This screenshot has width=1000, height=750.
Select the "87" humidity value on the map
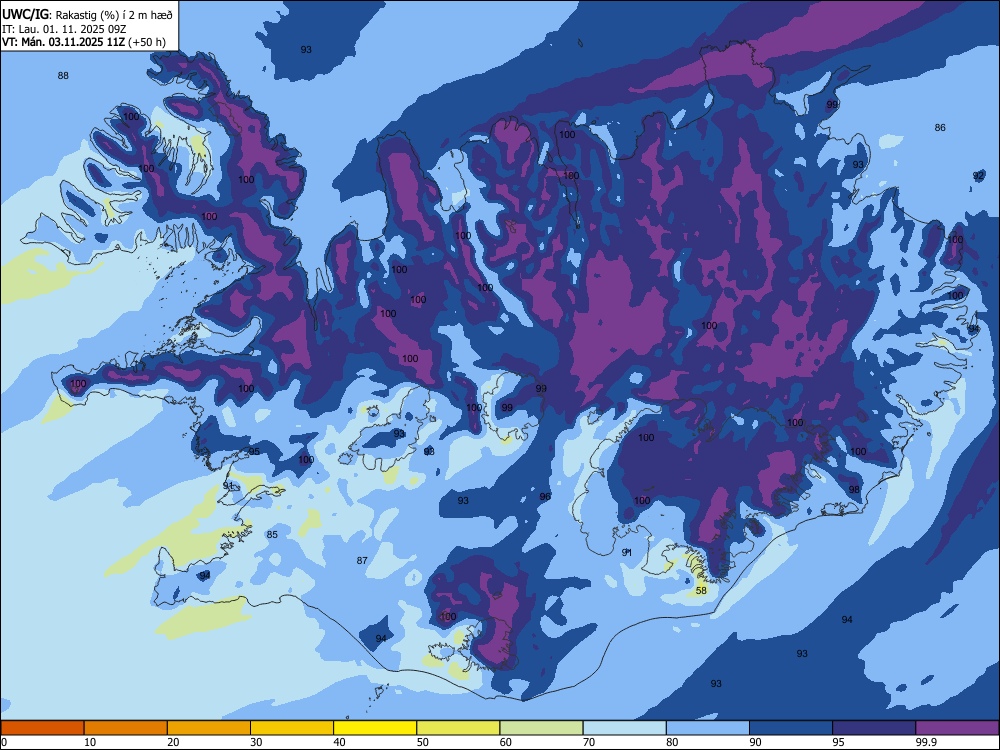coord(362,561)
